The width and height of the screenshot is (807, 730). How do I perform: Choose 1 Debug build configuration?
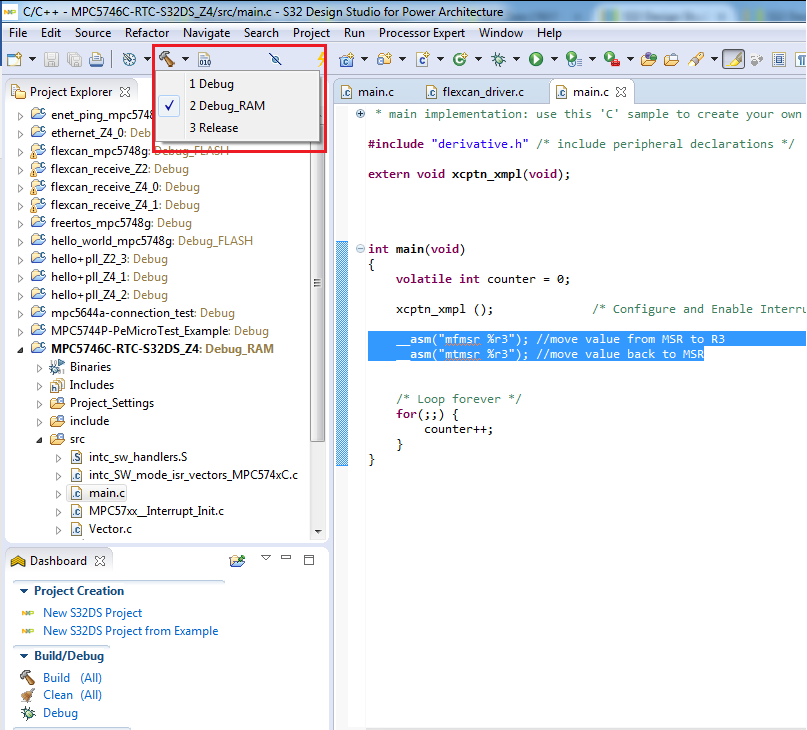click(237, 84)
